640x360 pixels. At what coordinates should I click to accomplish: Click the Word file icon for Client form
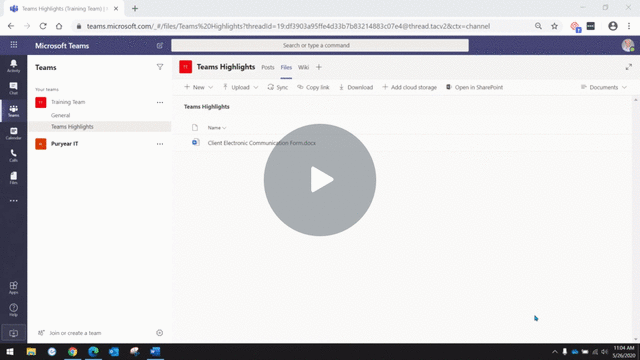click(196, 142)
